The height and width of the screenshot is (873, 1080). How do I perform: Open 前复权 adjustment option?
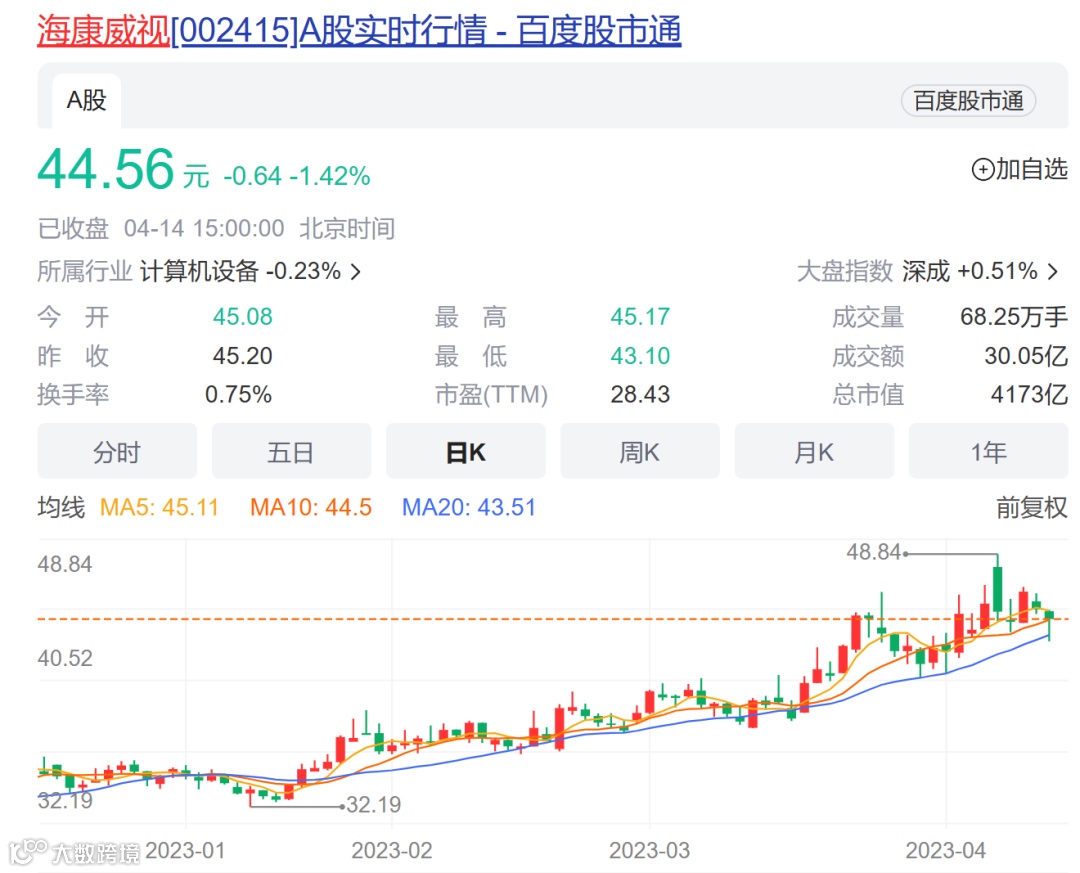1032,508
